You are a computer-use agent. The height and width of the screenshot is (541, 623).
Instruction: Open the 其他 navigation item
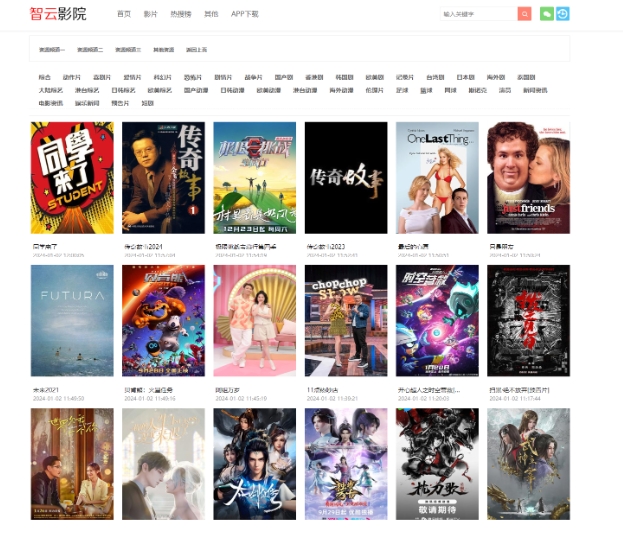coord(211,14)
